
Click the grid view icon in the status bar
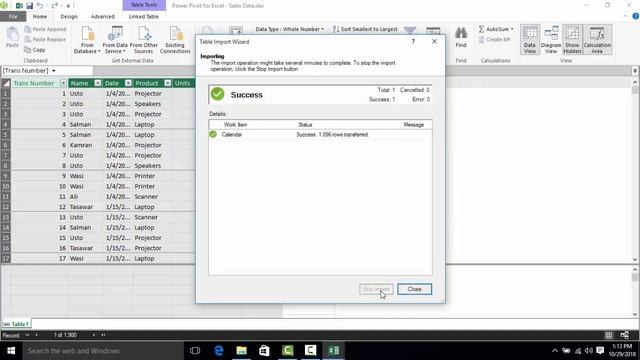[x=609, y=335]
